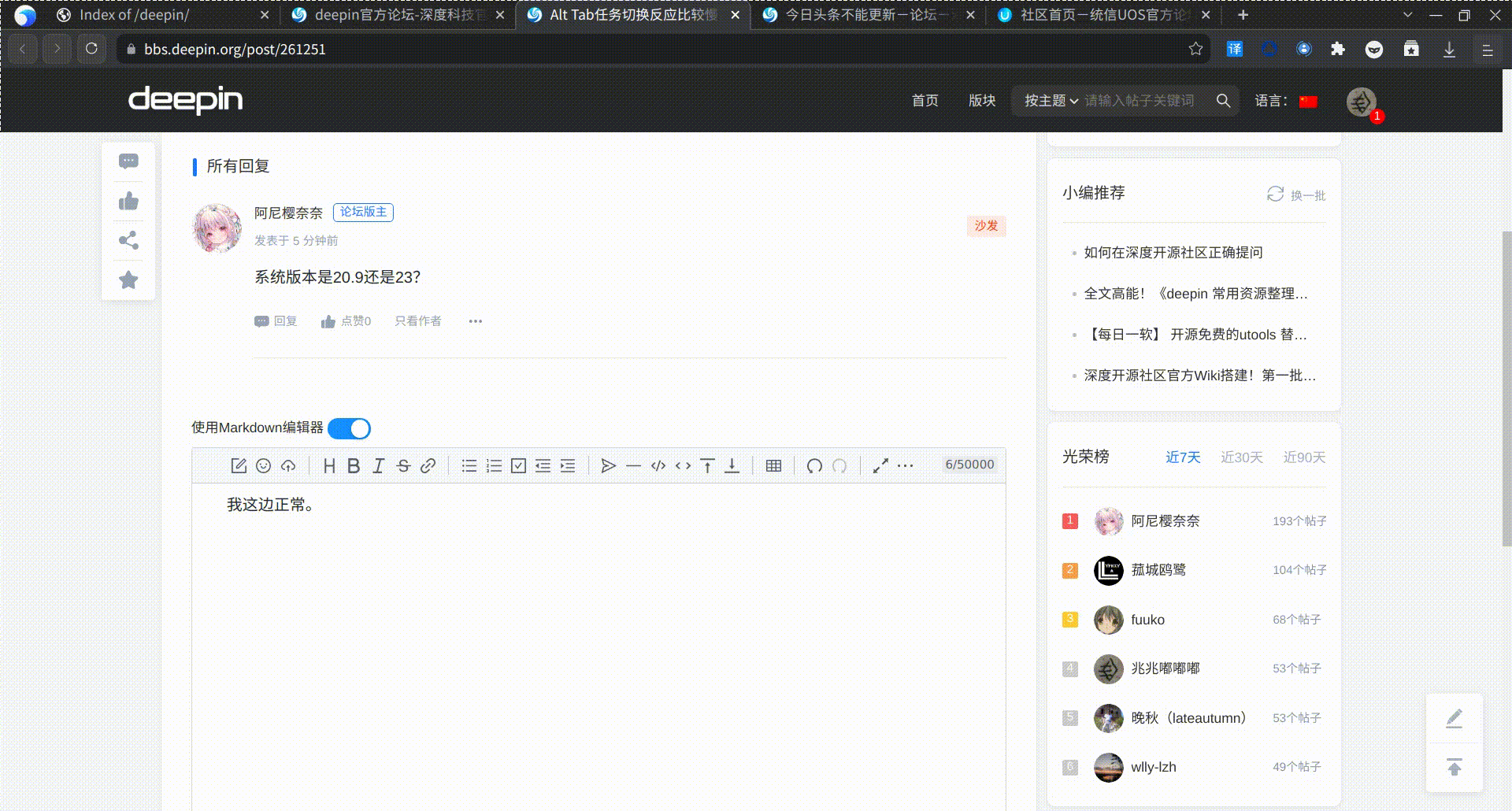Open the browser tab list chevron
This screenshot has height=811, width=1512.
click(1407, 14)
